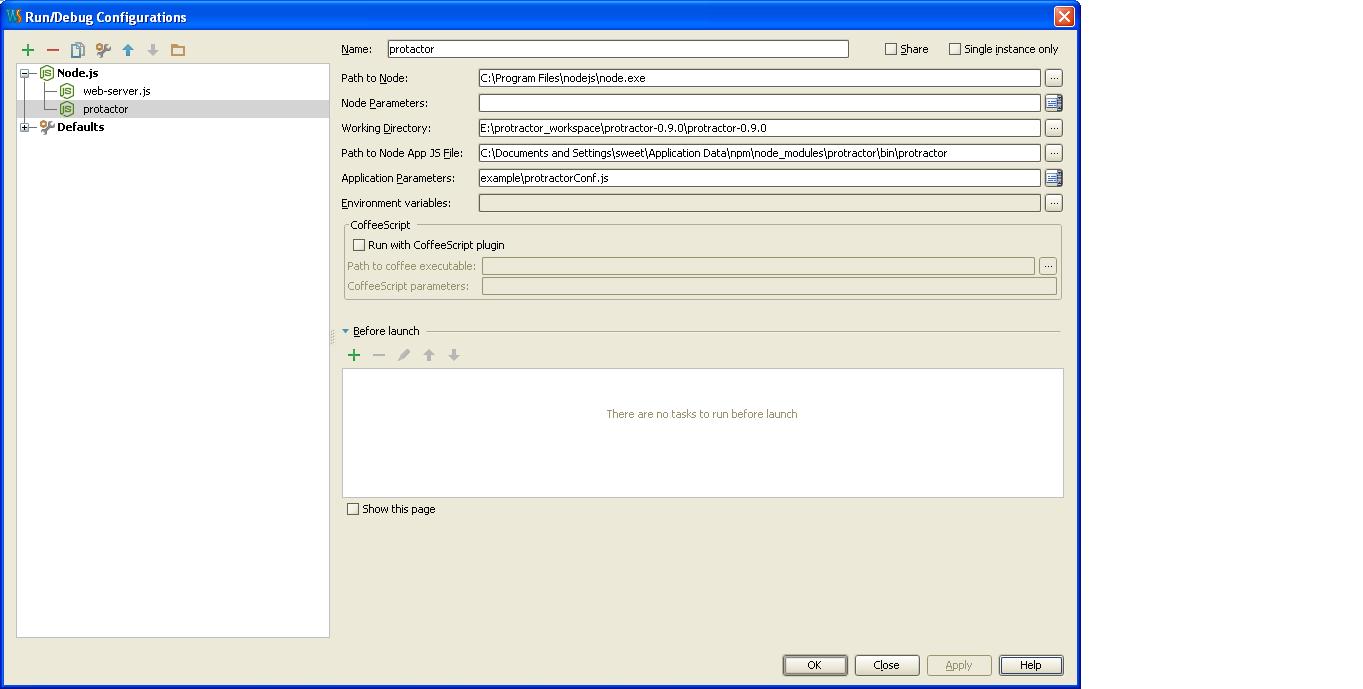Viewport: 1363px width, 689px height.
Task: Remove Before launch task minus icon
Action: click(379, 355)
